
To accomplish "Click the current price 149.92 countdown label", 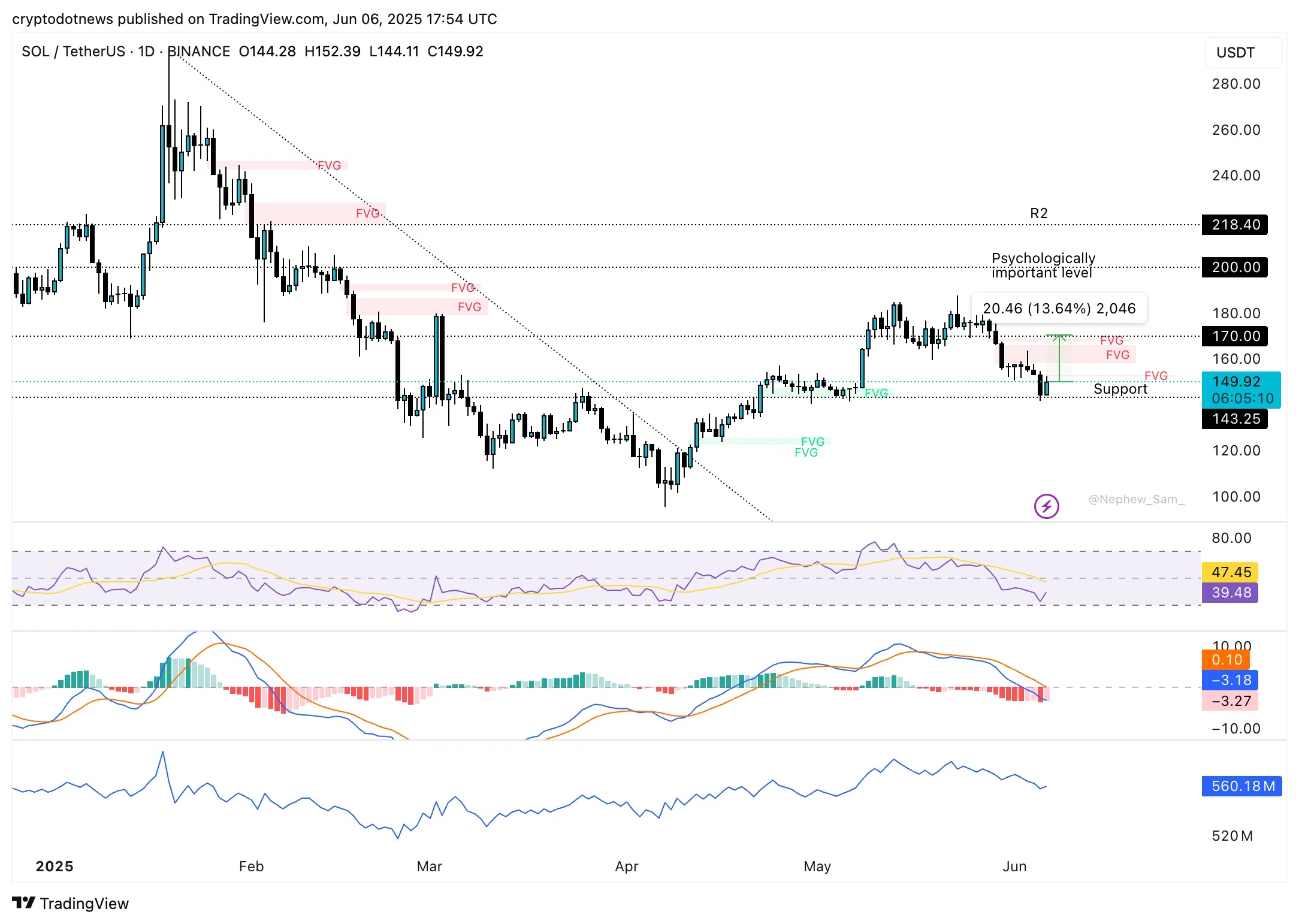I will coord(1241,390).
